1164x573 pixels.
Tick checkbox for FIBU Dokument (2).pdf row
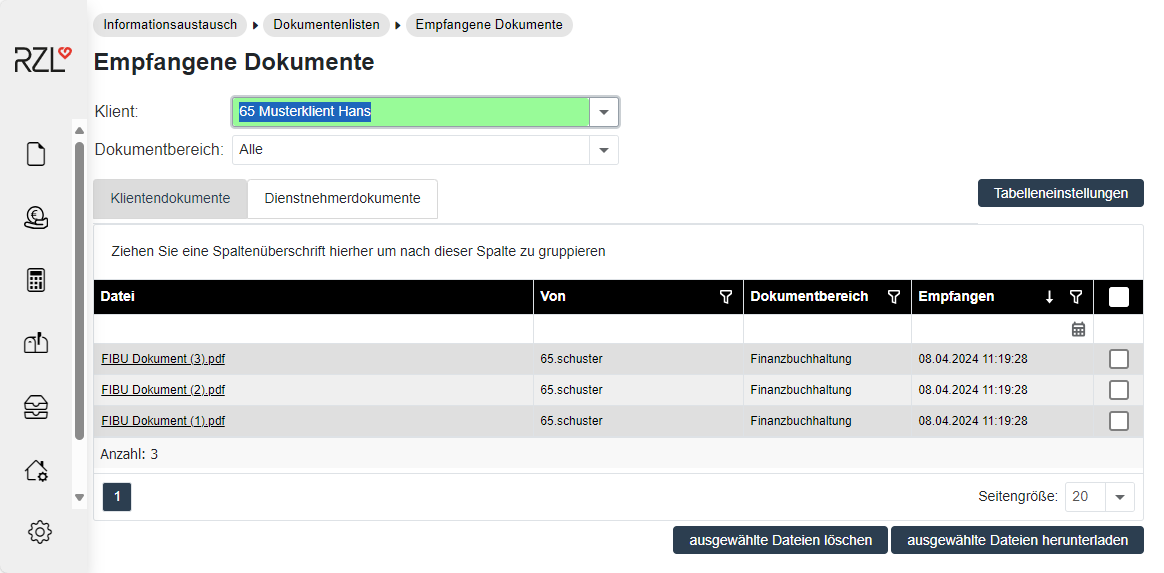click(x=1118, y=390)
